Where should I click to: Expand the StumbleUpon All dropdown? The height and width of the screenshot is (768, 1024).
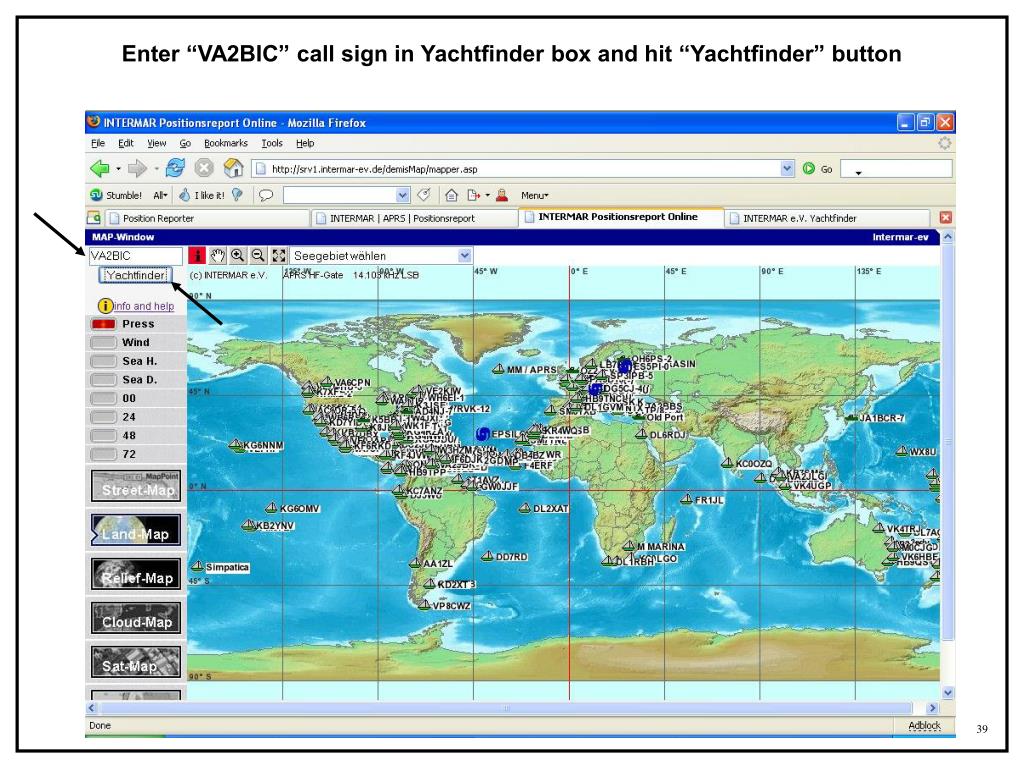[161, 195]
